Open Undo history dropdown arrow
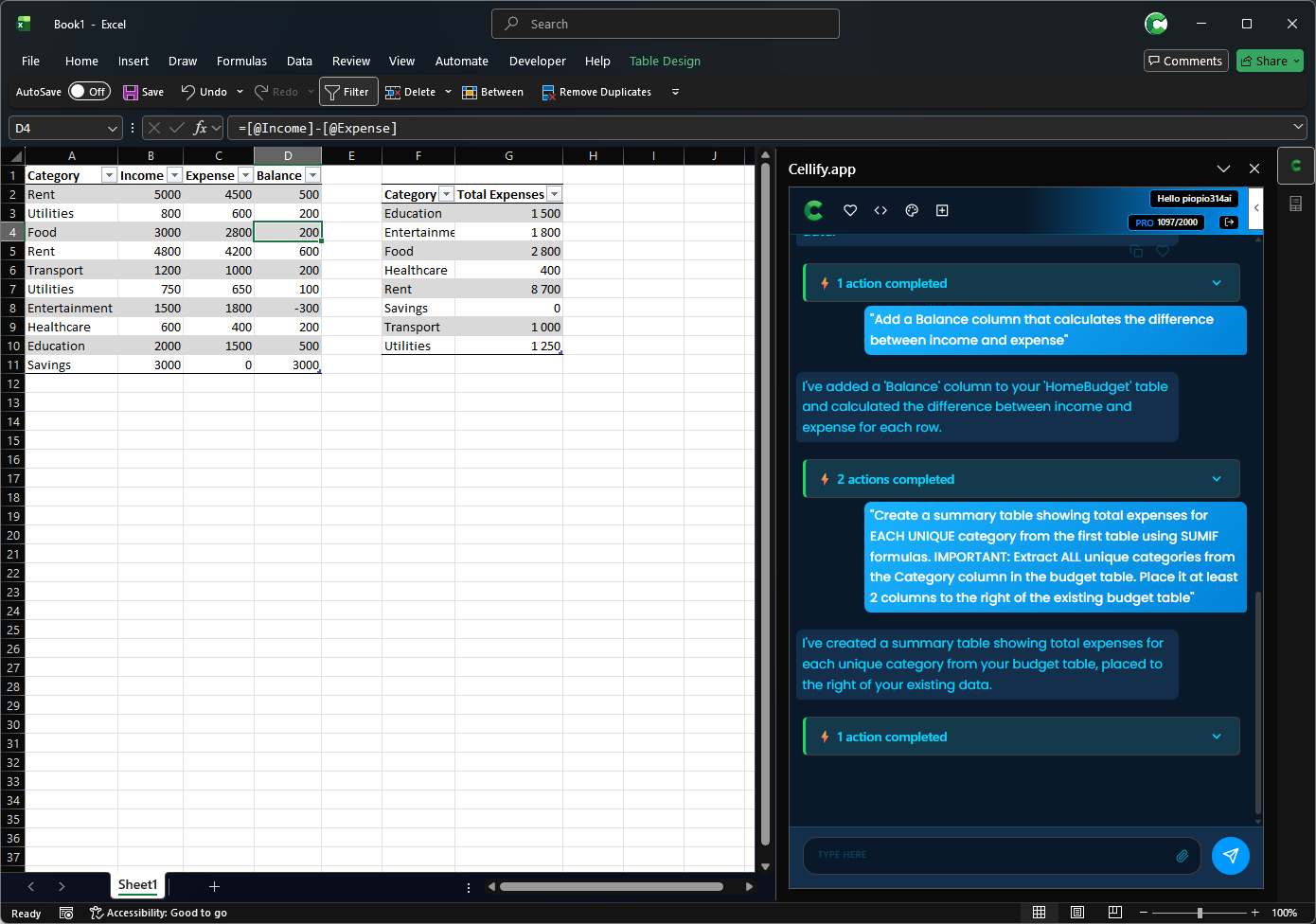Image resolution: width=1316 pixels, height=924 pixels. point(240,92)
